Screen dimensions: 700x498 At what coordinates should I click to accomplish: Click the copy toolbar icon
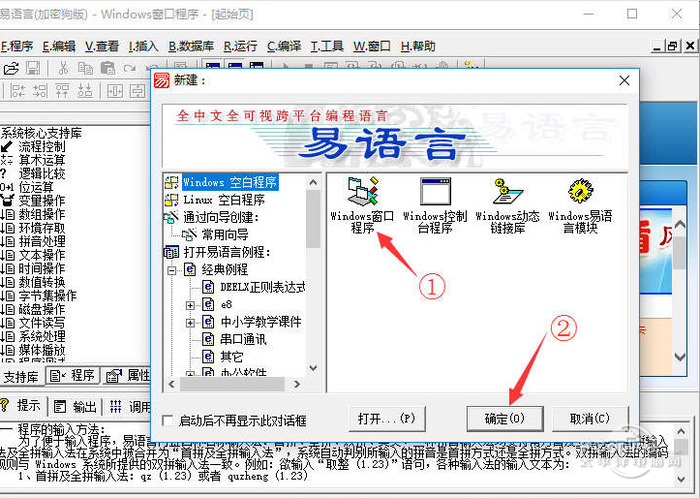[x=85, y=68]
